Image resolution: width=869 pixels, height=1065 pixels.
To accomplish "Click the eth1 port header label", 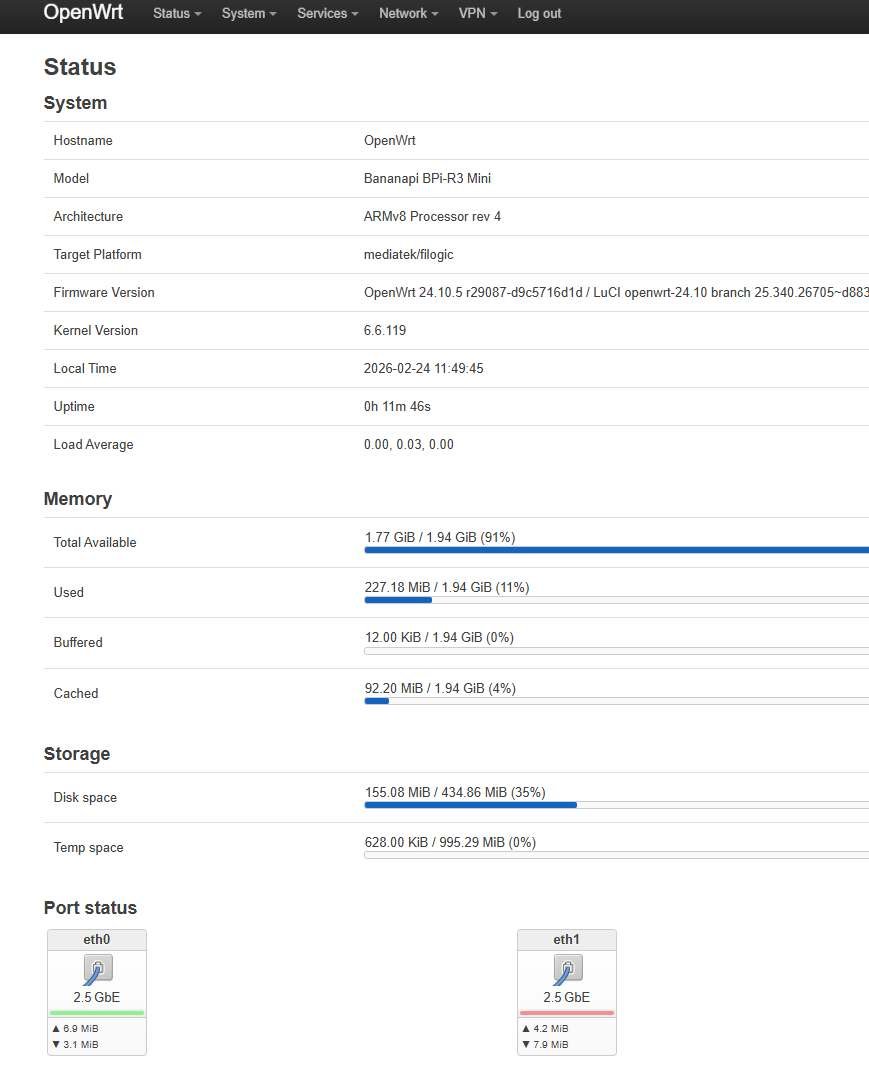I will 567,940.
